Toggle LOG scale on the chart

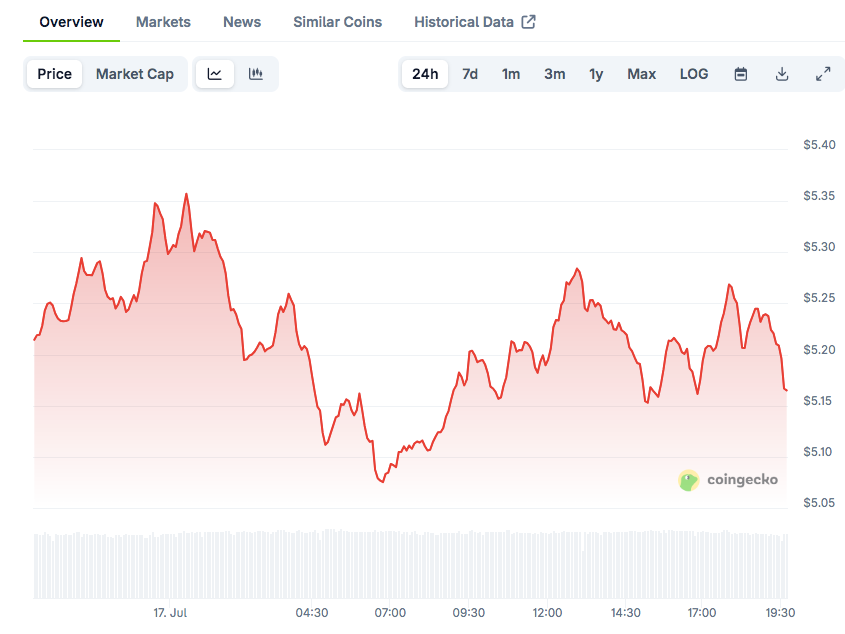[694, 74]
